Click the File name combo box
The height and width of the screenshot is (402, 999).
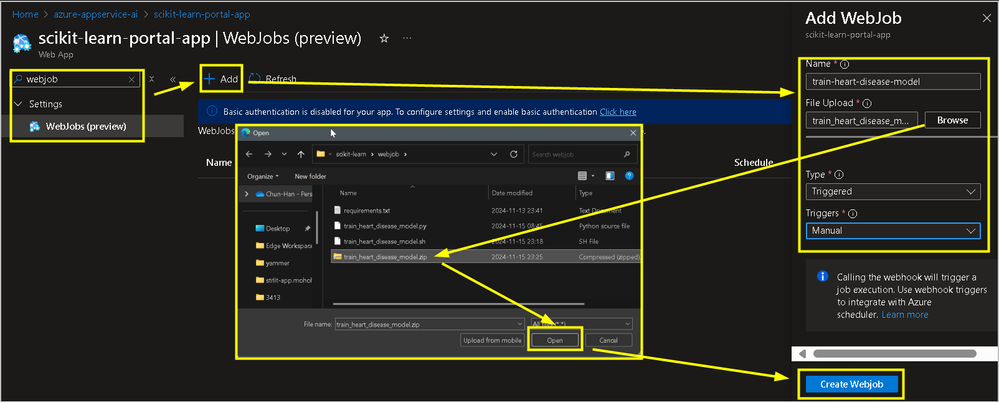[x=430, y=324]
